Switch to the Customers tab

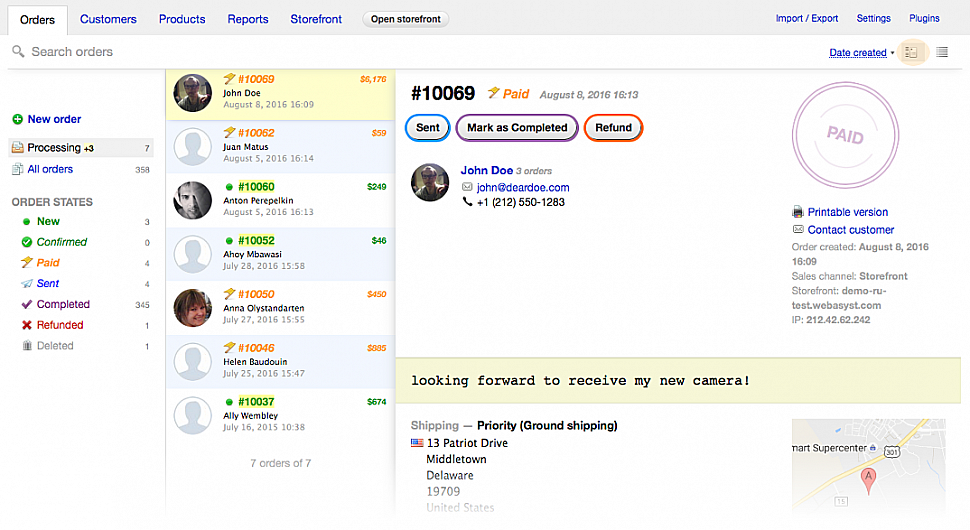pyautogui.click(x=108, y=19)
